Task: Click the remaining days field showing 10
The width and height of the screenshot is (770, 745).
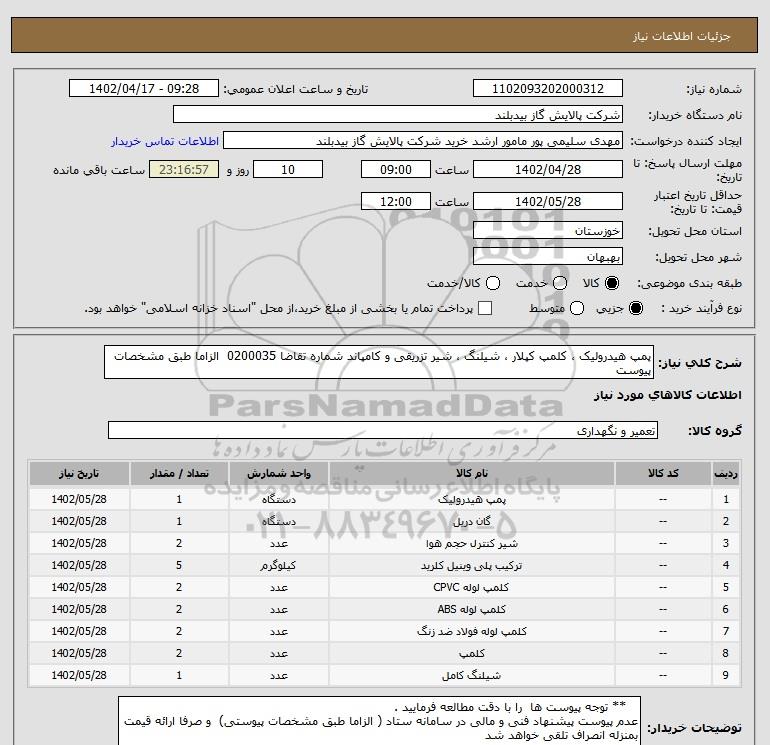Action: click(x=288, y=169)
